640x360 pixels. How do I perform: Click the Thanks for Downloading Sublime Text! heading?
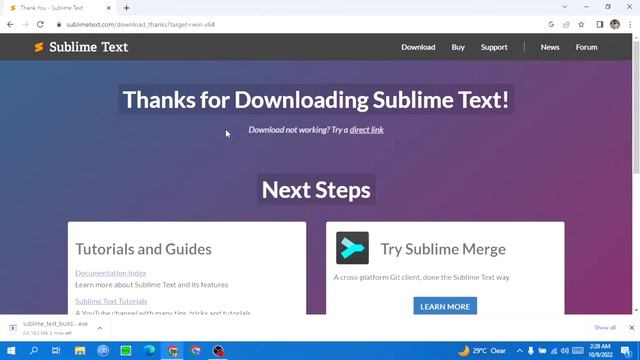point(316,100)
